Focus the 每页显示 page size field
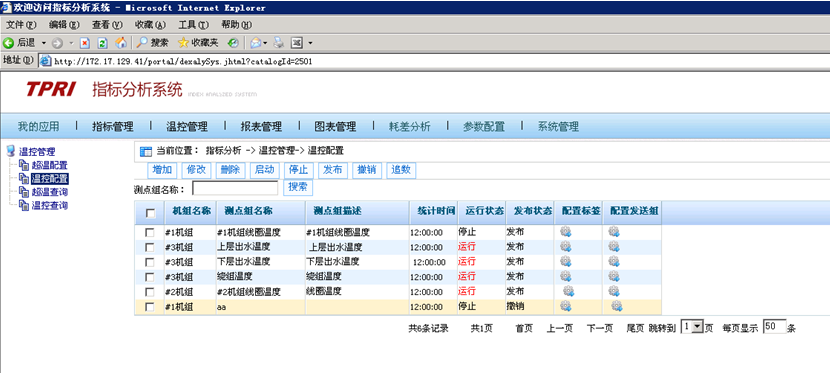This screenshot has height=373, width=830. coord(774,327)
